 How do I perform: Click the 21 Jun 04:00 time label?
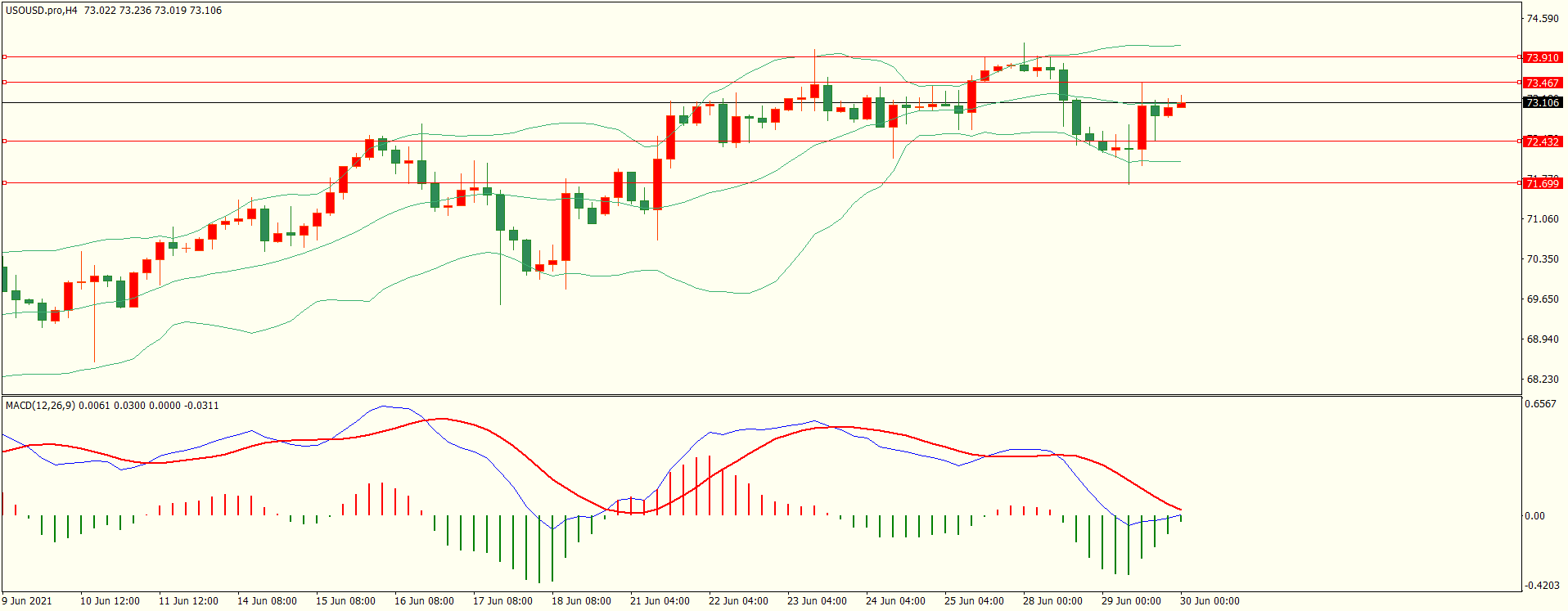660,601
